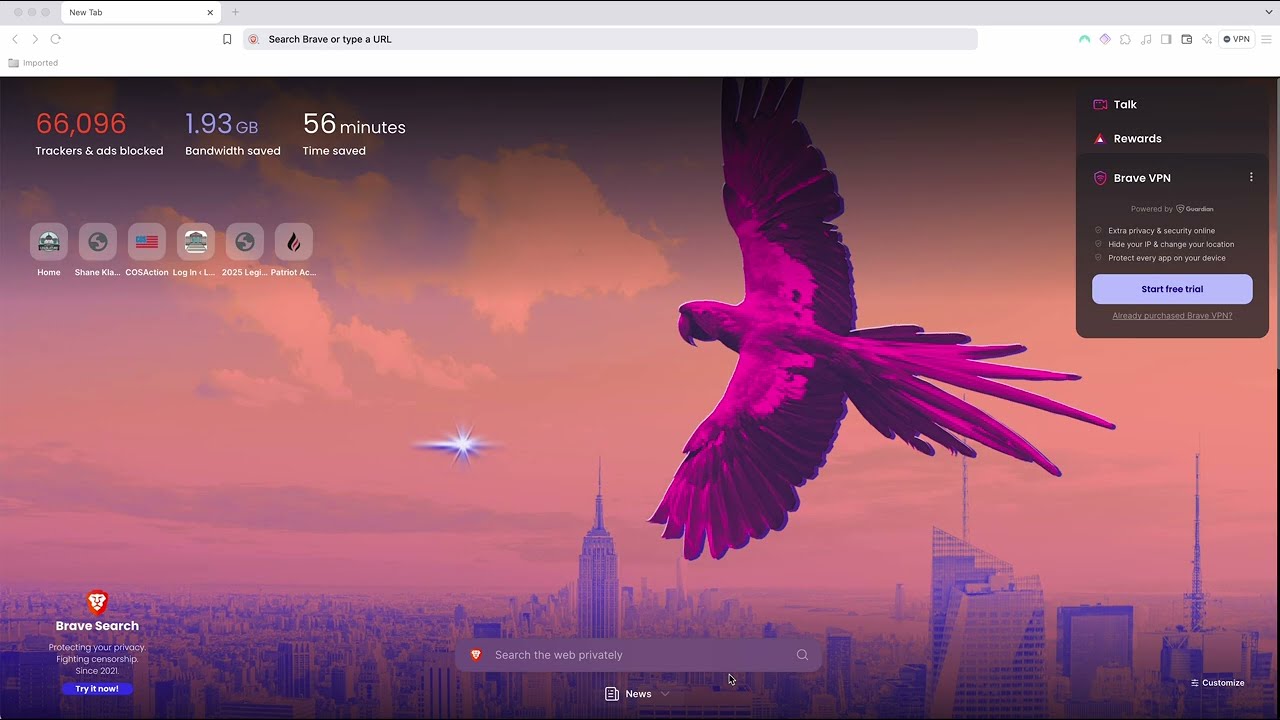
Task: Click the green arch extension icon
Action: click(1084, 39)
